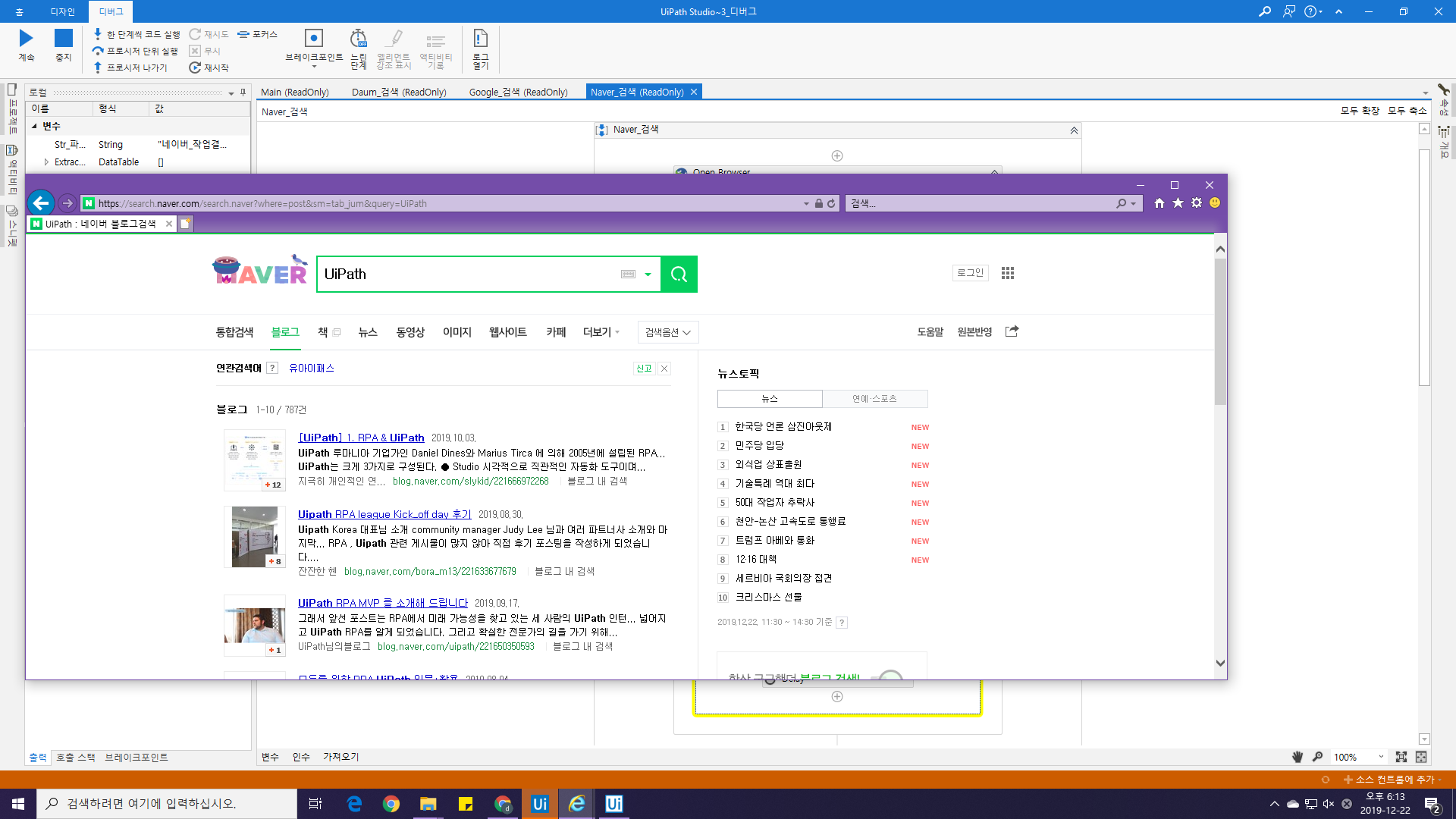Expand the Extrac... DataTable variable row
The height and width of the screenshot is (819, 1456).
[x=46, y=162]
